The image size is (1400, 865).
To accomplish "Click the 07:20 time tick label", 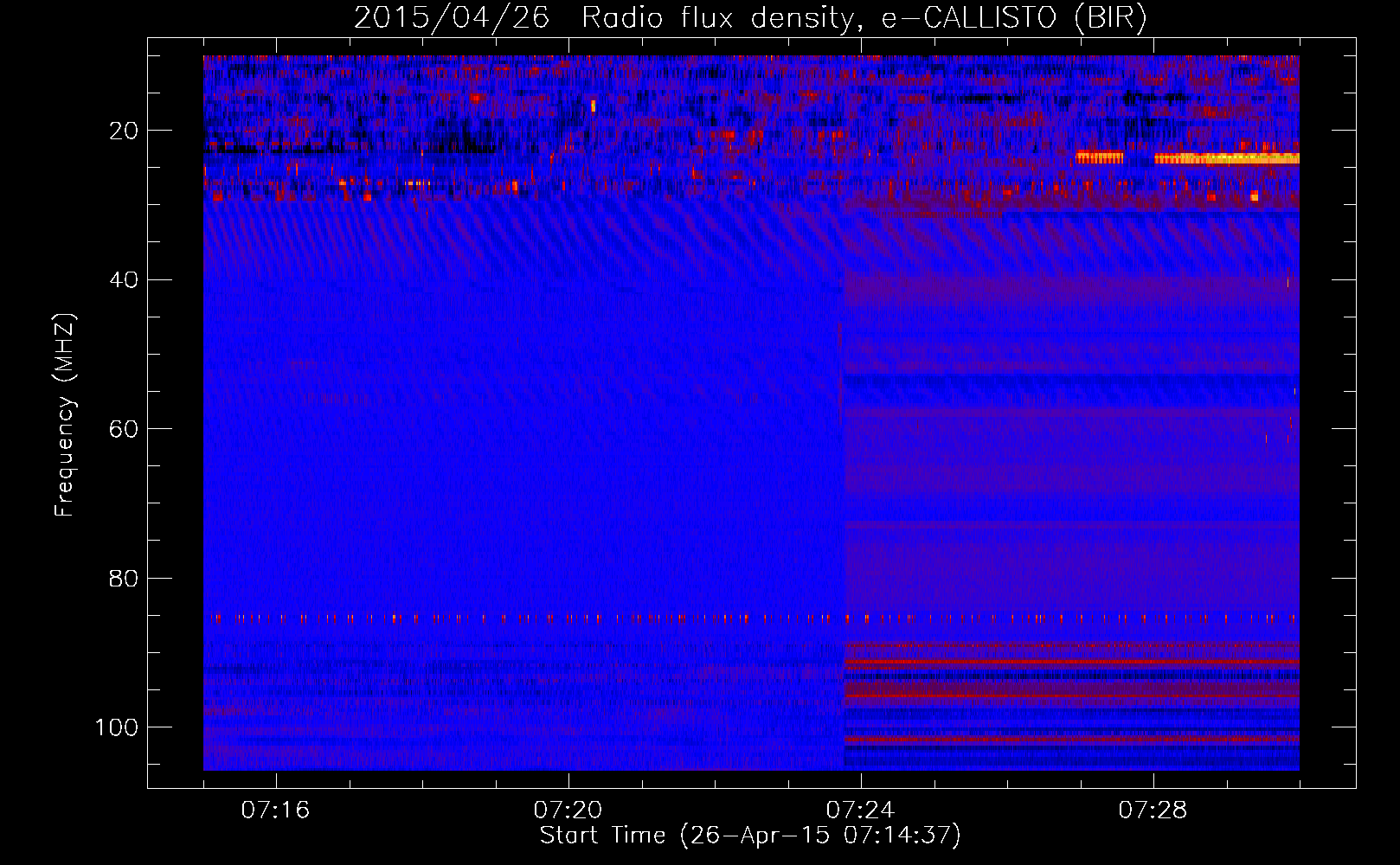I will [568, 811].
